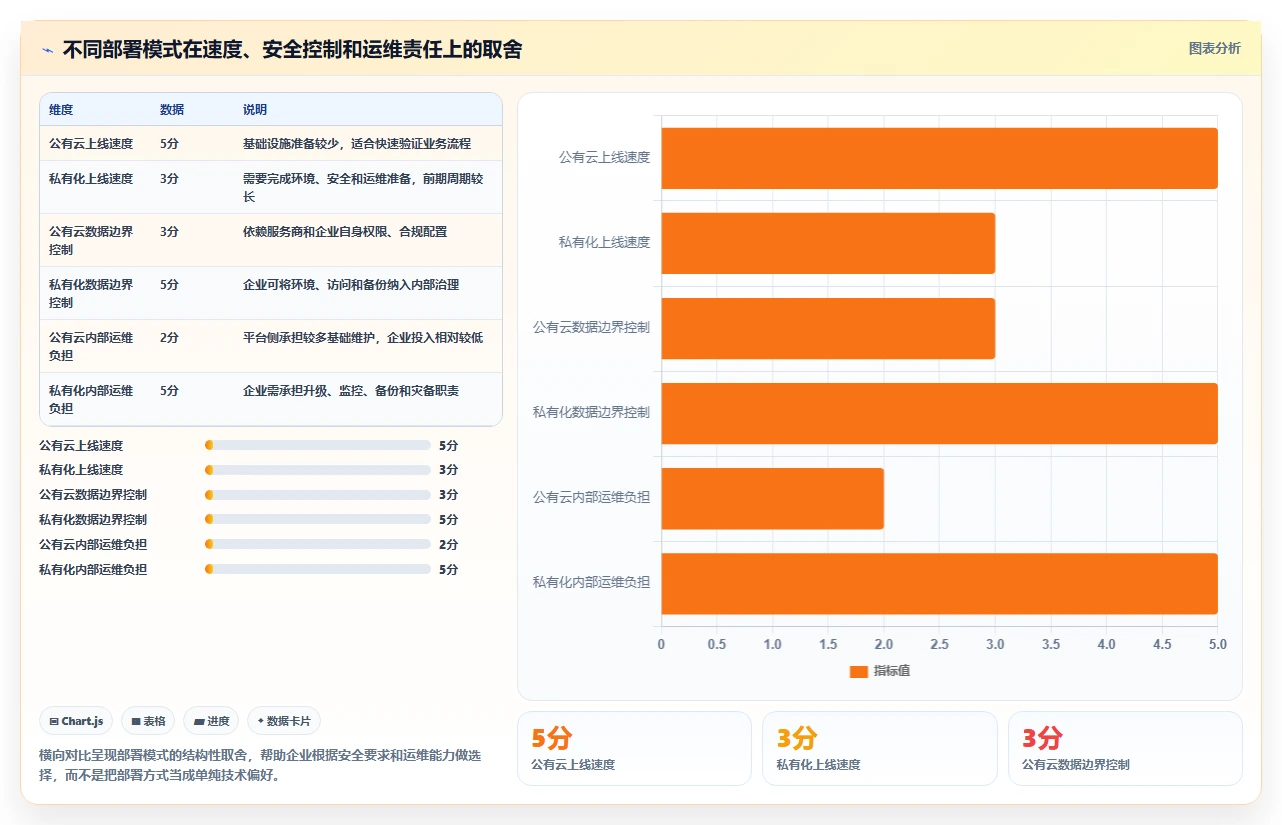This screenshot has width=1282, height=825.
Task: Click the 公有云内部运维负担 progress bar
Action: [x=317, y=545]
